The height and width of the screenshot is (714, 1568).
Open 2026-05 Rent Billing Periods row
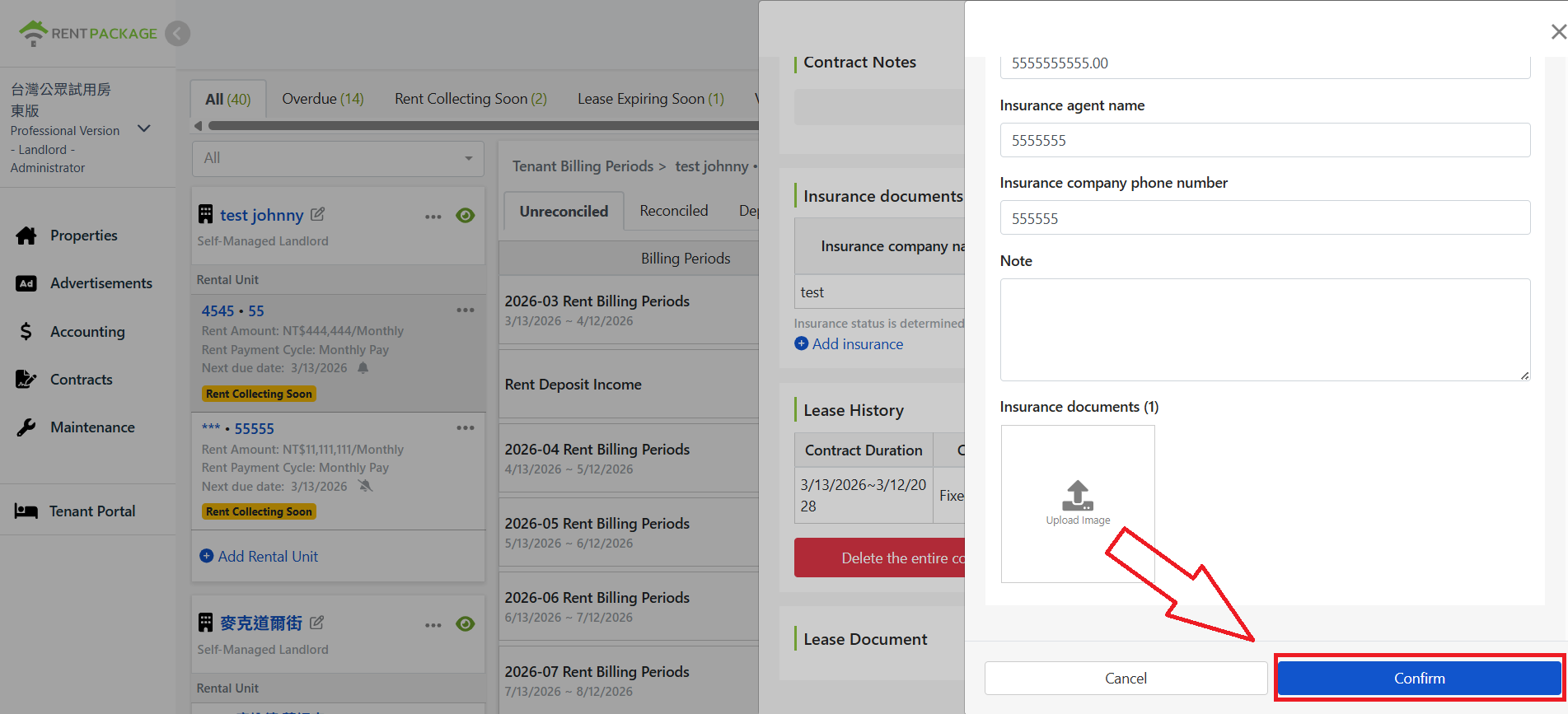pos(630,532)
